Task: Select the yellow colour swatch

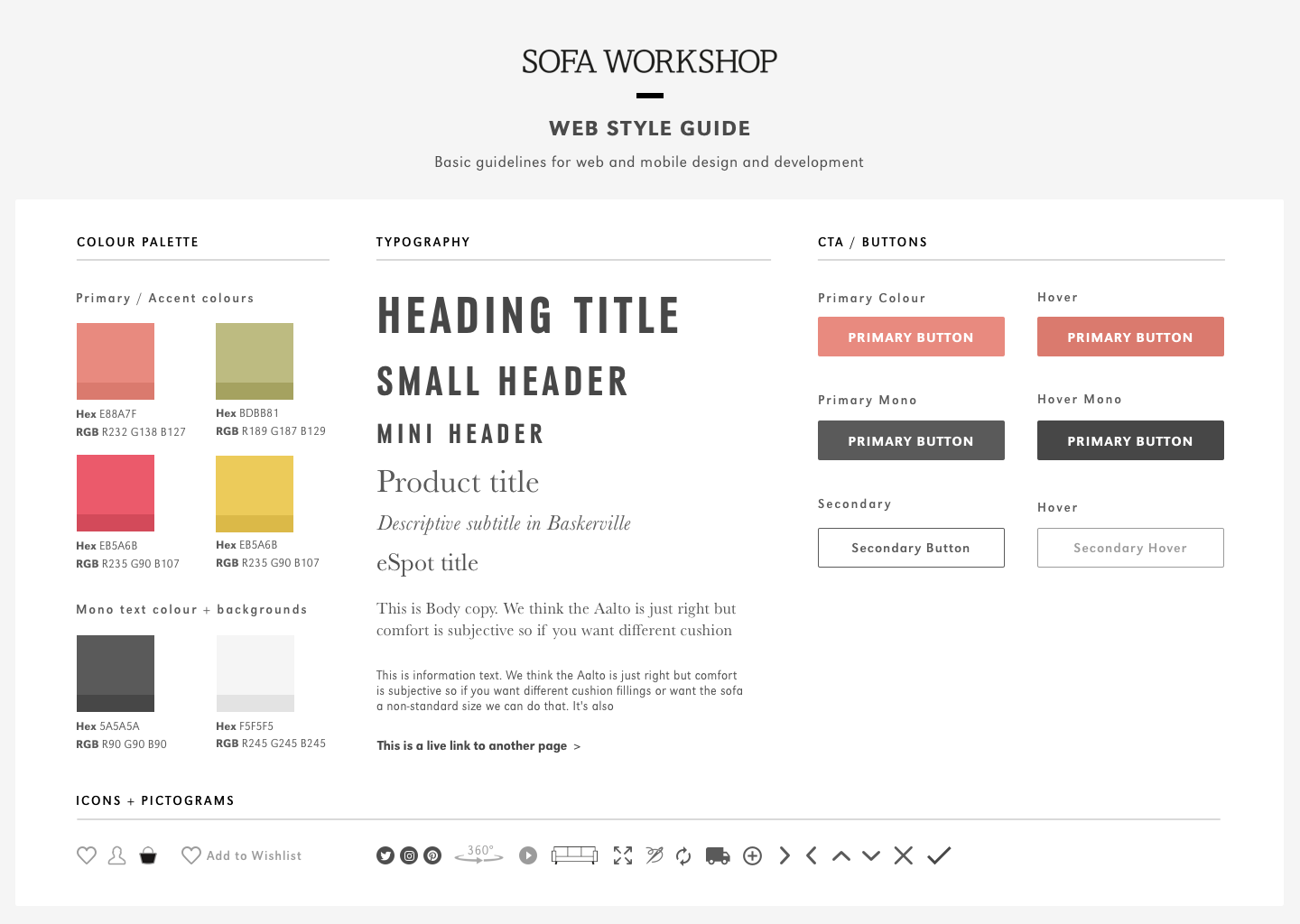Action: pyautogui.click(x=255, y=493)
